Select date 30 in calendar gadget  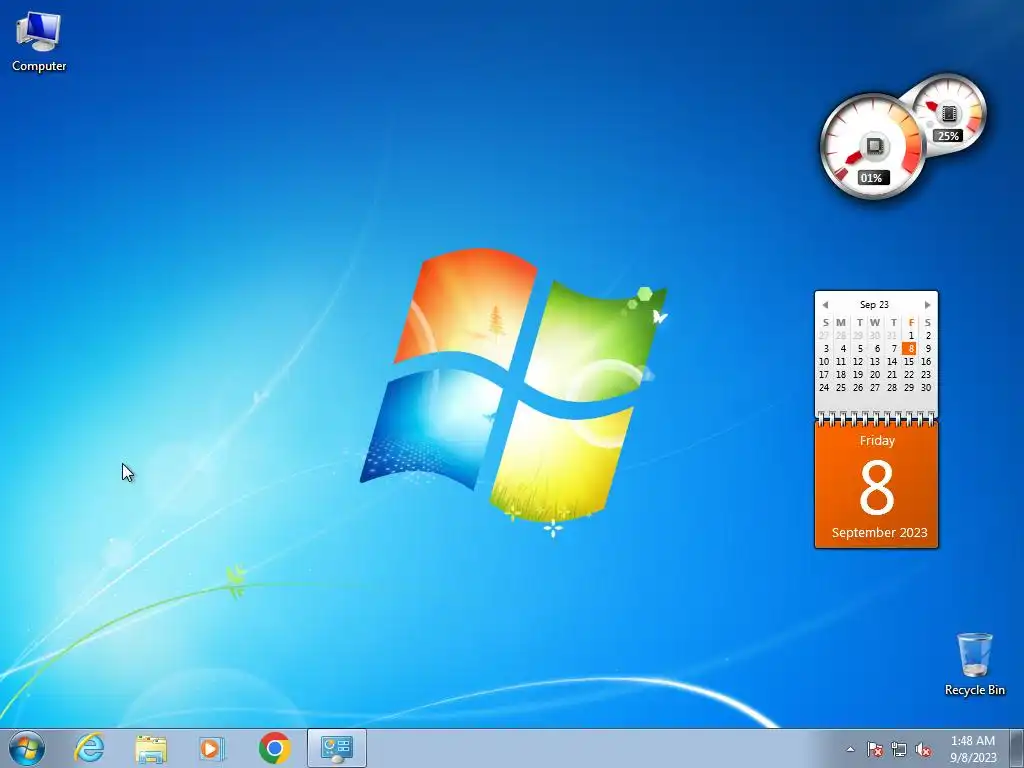pyautogui.click(x=926, y=387)
